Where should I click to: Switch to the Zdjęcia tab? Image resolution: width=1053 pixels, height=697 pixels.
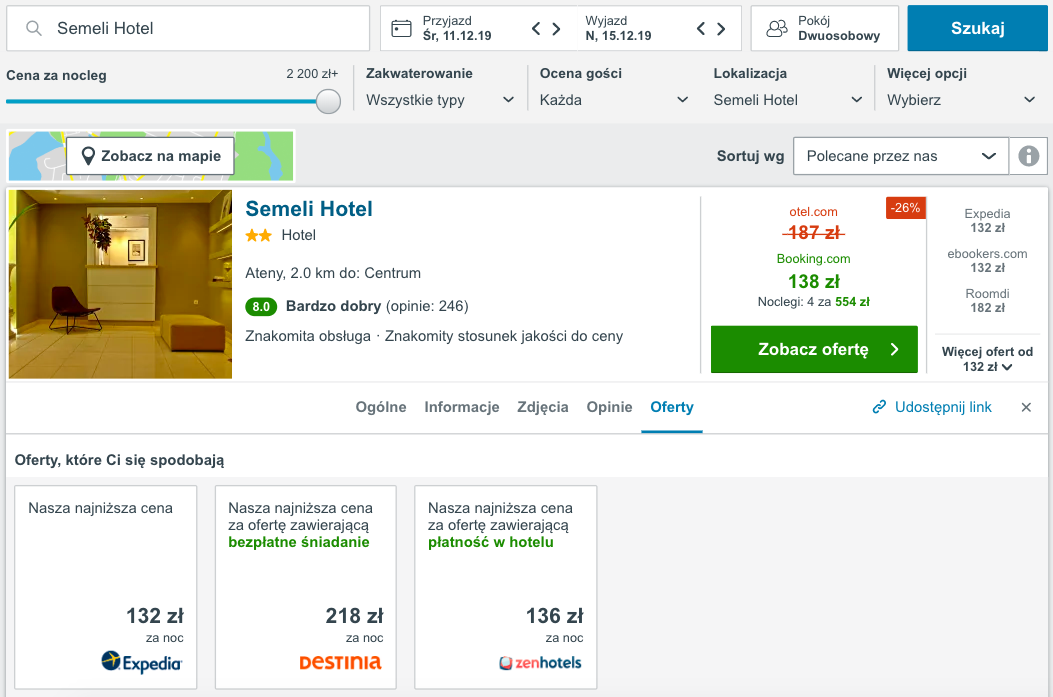tap(545, 407)
